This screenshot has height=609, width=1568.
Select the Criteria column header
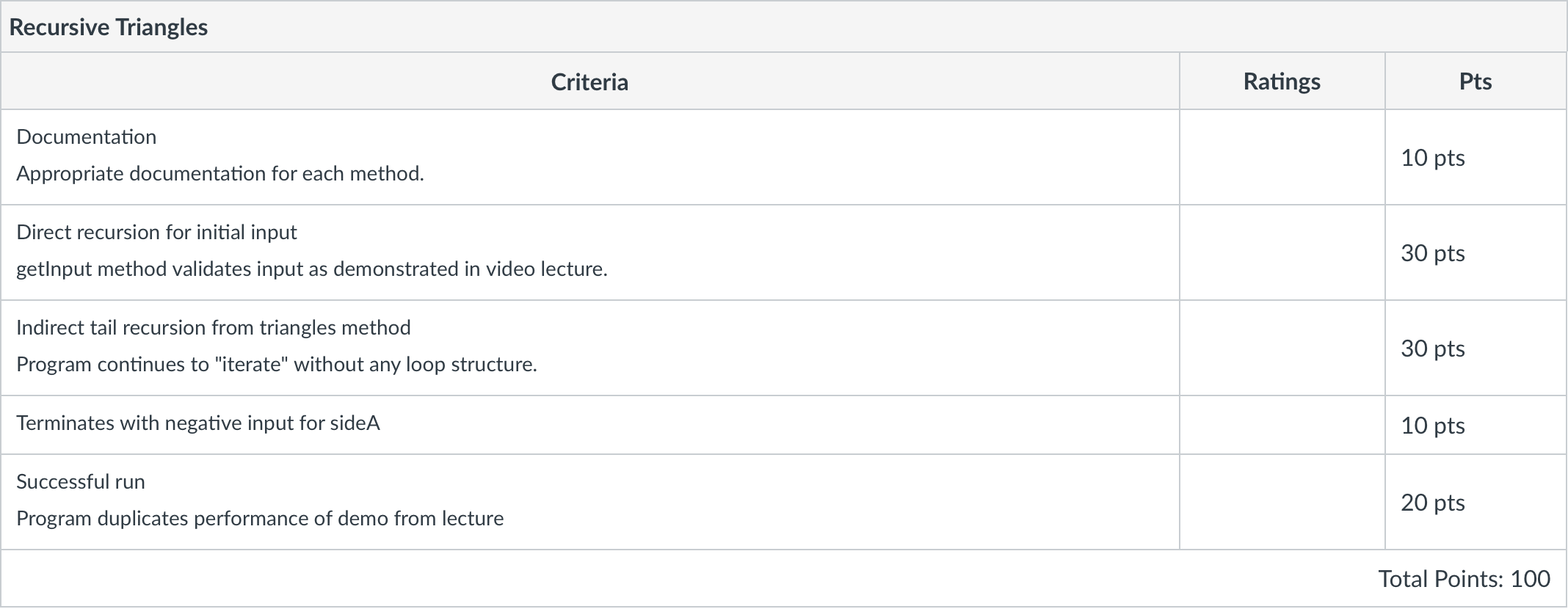(x=589, y=81)
